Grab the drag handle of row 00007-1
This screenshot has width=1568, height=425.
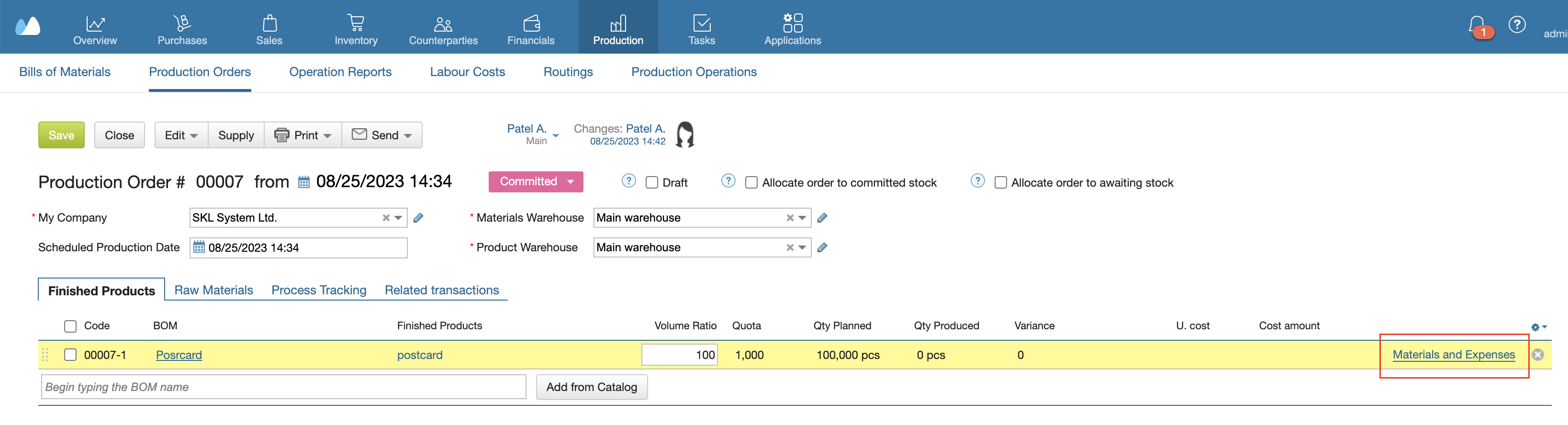click(x=45, y=355)
